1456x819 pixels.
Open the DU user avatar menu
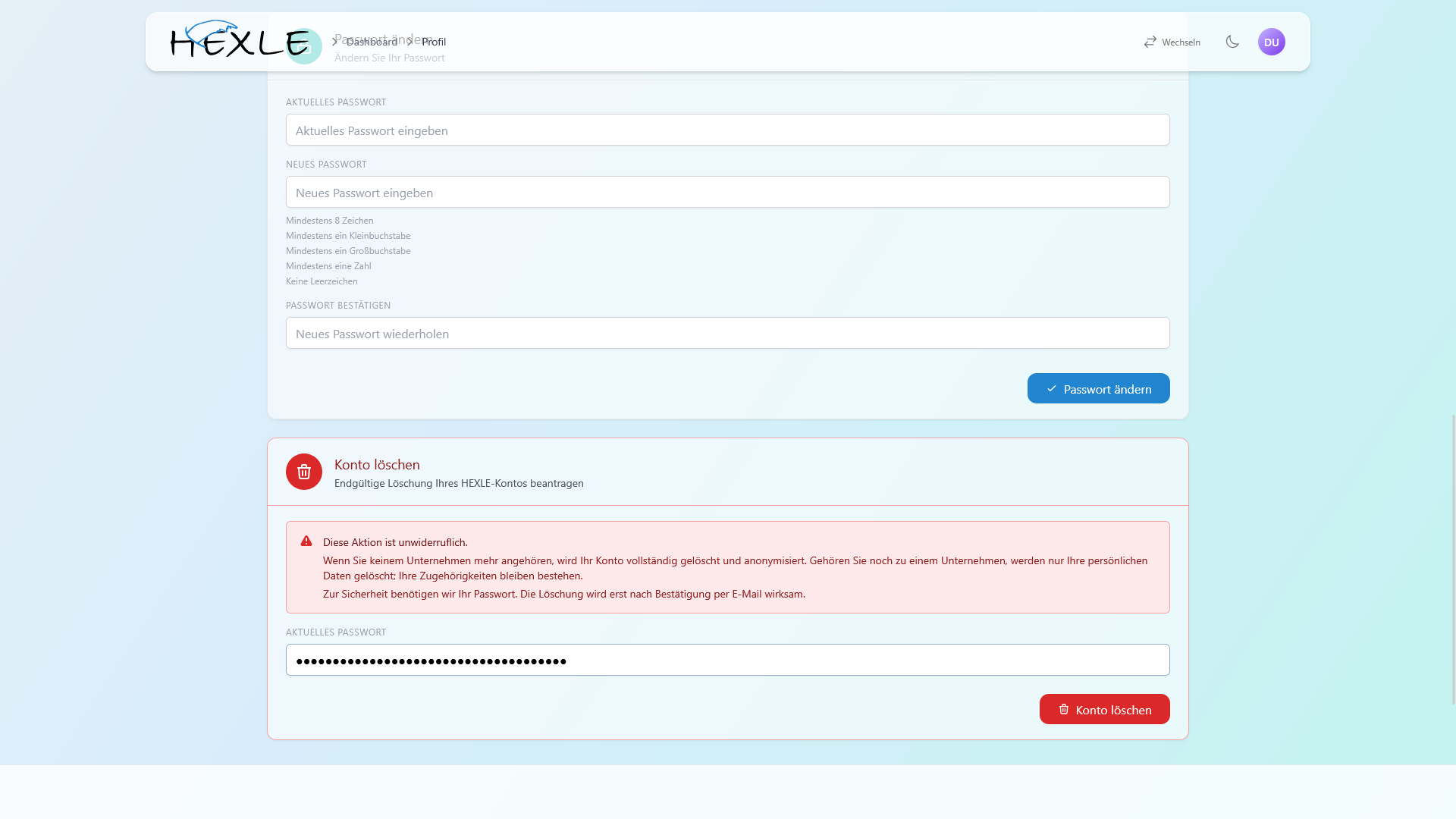click(x=1272, y=42)
